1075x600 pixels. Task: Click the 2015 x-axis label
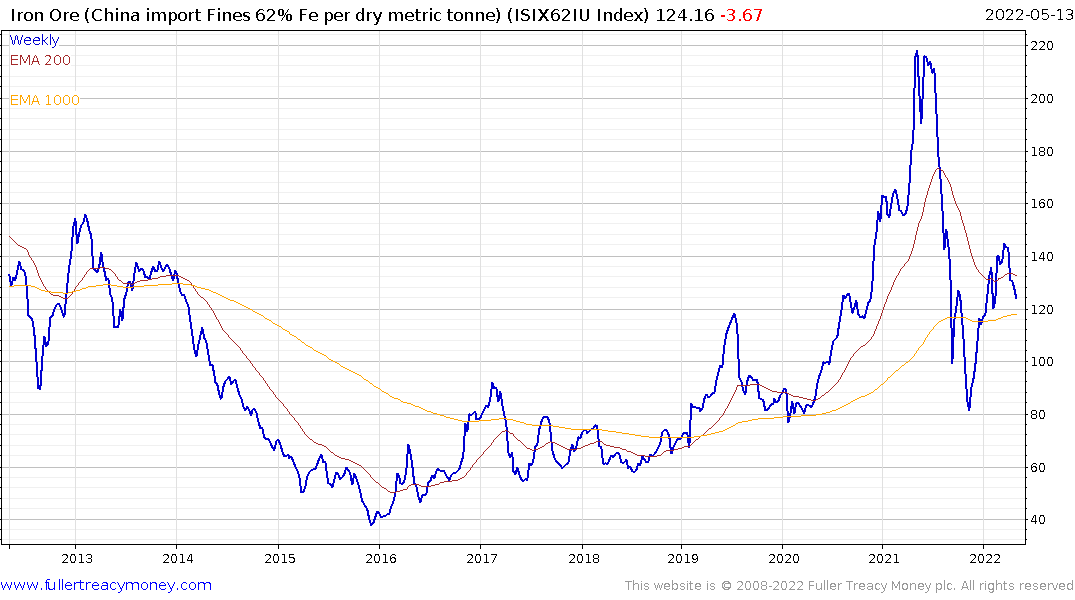280,558
